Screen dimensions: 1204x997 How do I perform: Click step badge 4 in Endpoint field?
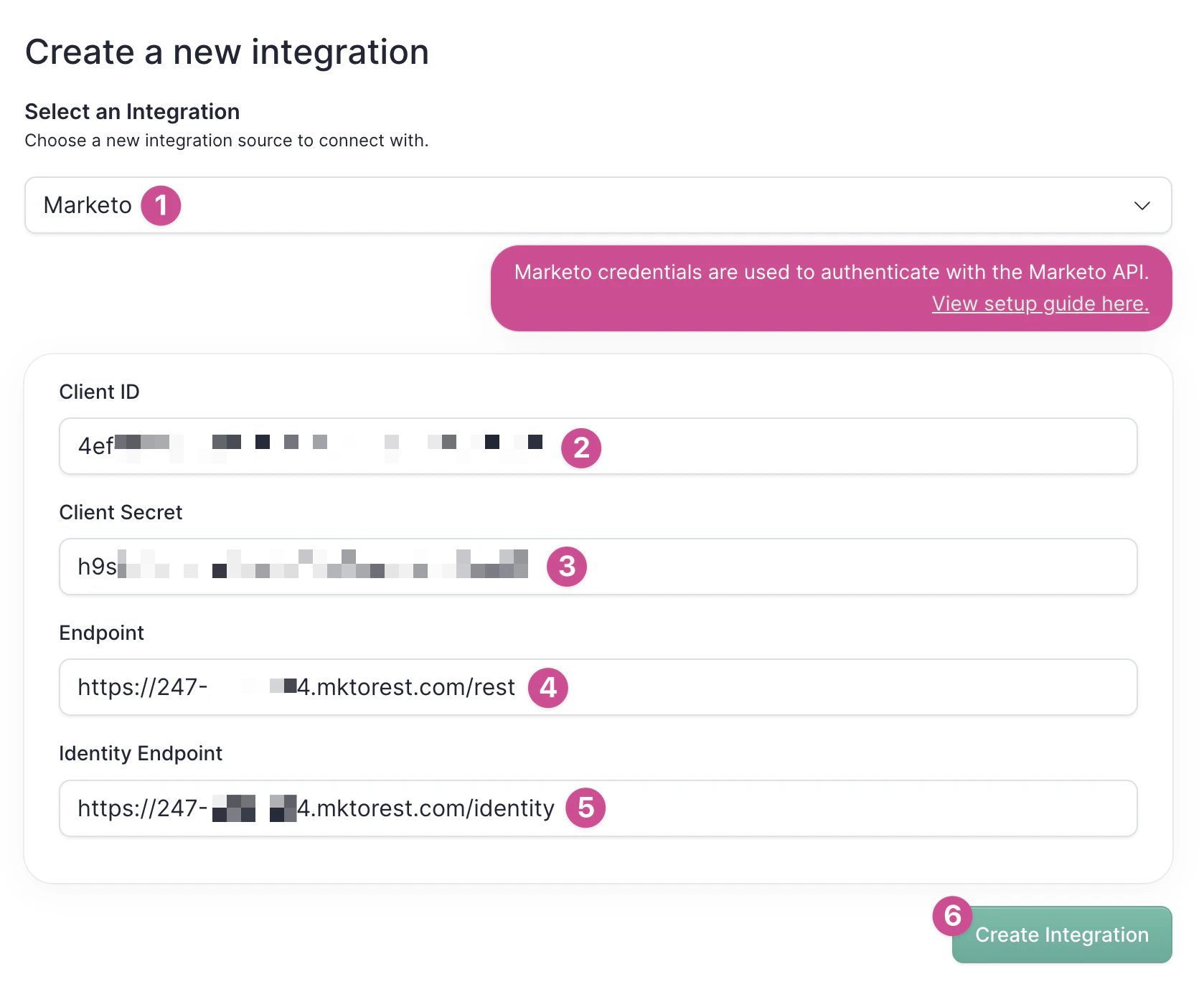(x=547, y=687)
